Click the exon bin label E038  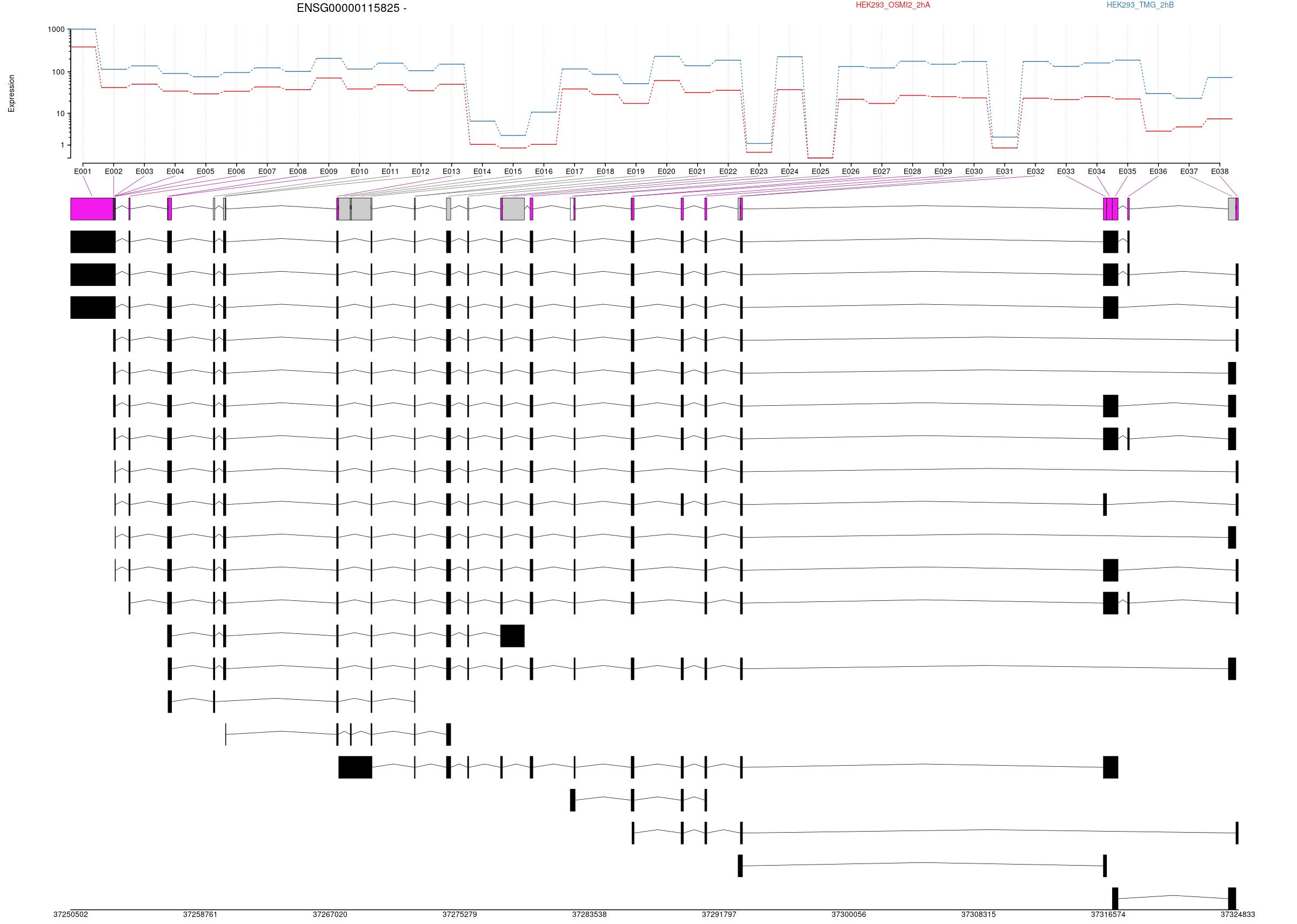1220,171
